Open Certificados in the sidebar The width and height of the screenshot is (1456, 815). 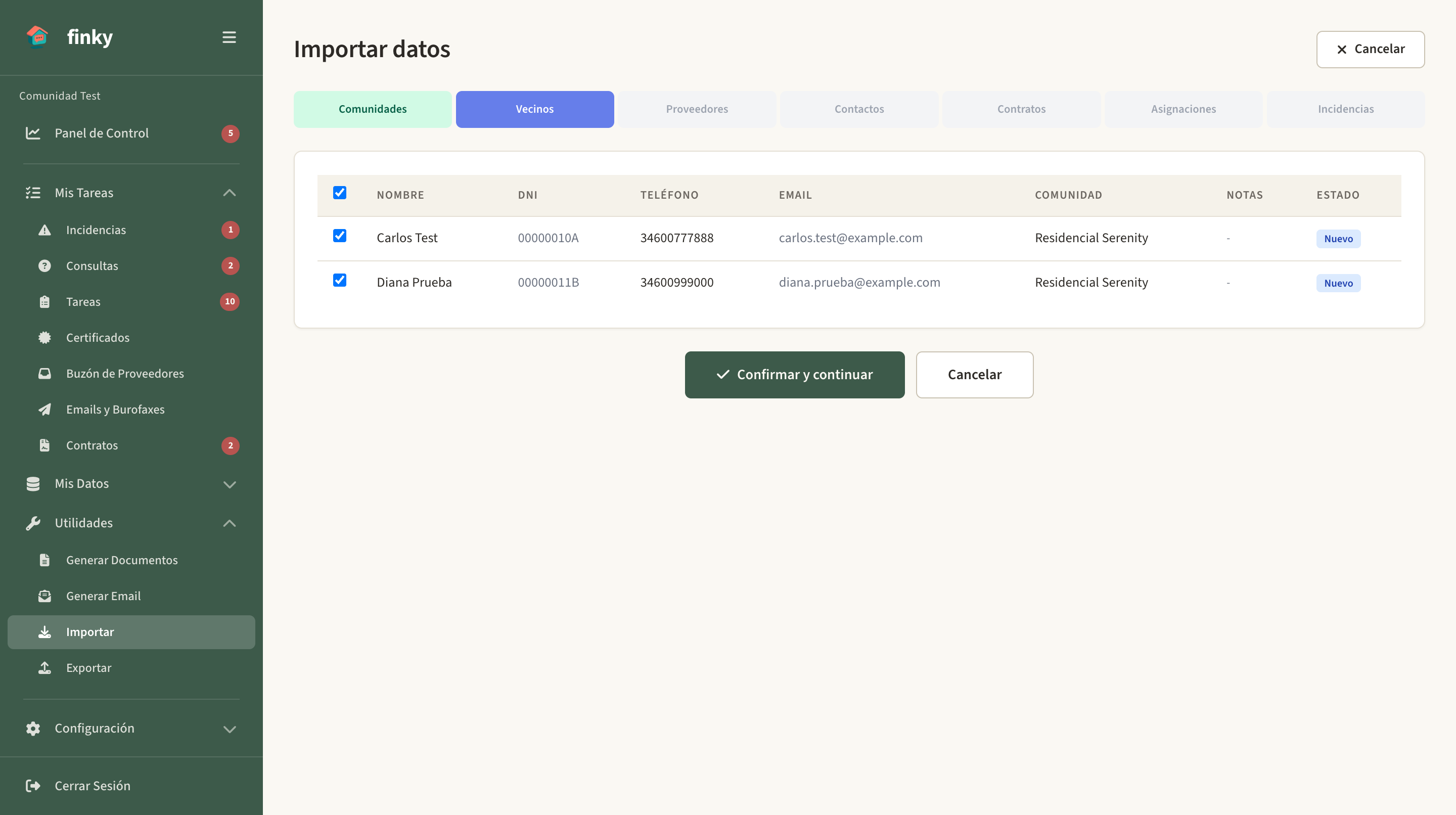131,337
